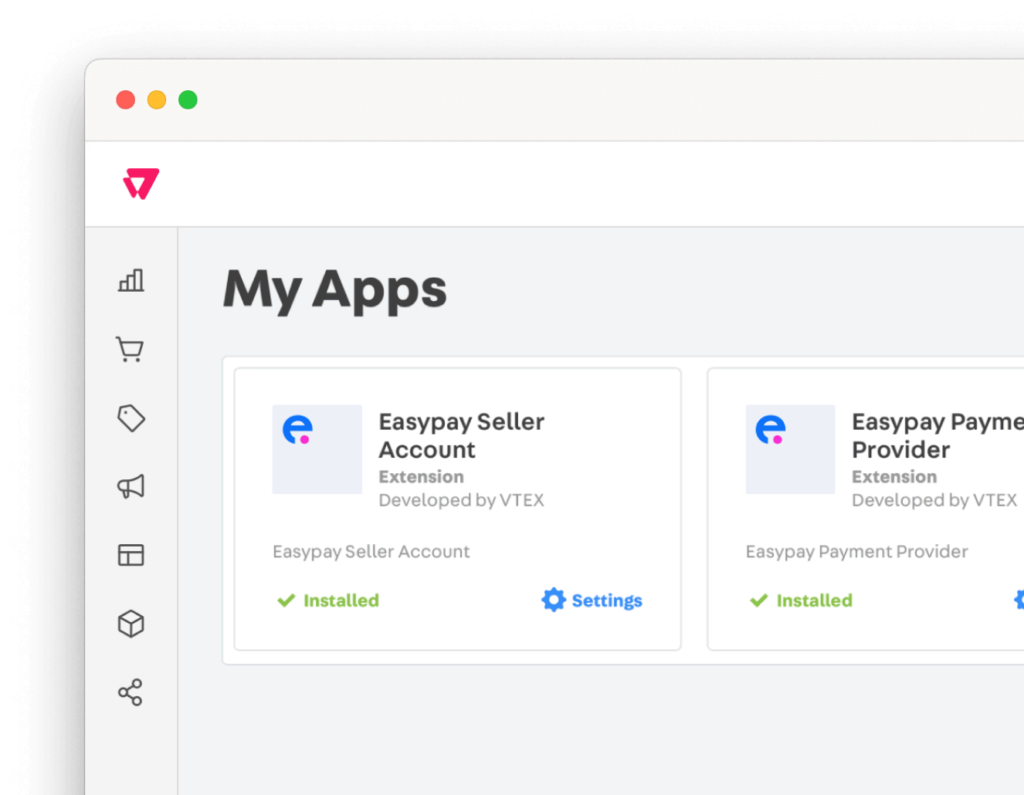Click Installed status on Easypay Payment Provider
Image resolution: width=1024 pixels, height=795 pixels.
pyautogui.click(x=813, y=601)
